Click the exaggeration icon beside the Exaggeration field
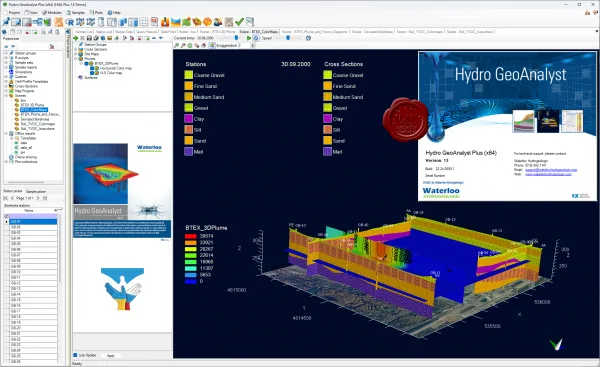Viewport: 600px width, 367px height. (212, 46)
